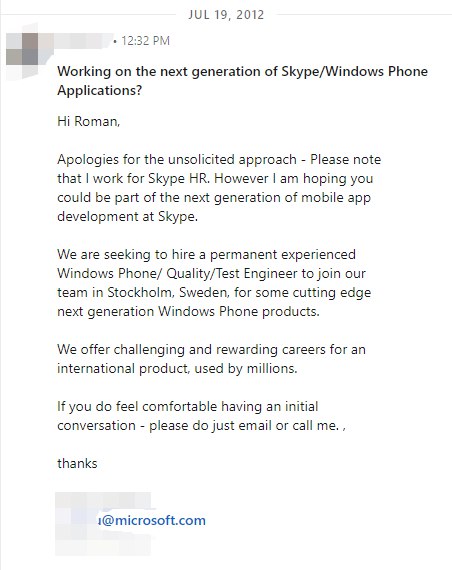The image size is (452, 570).
Task: Click the Apologies for the unsolicited approach line
Action: (219, 159)
